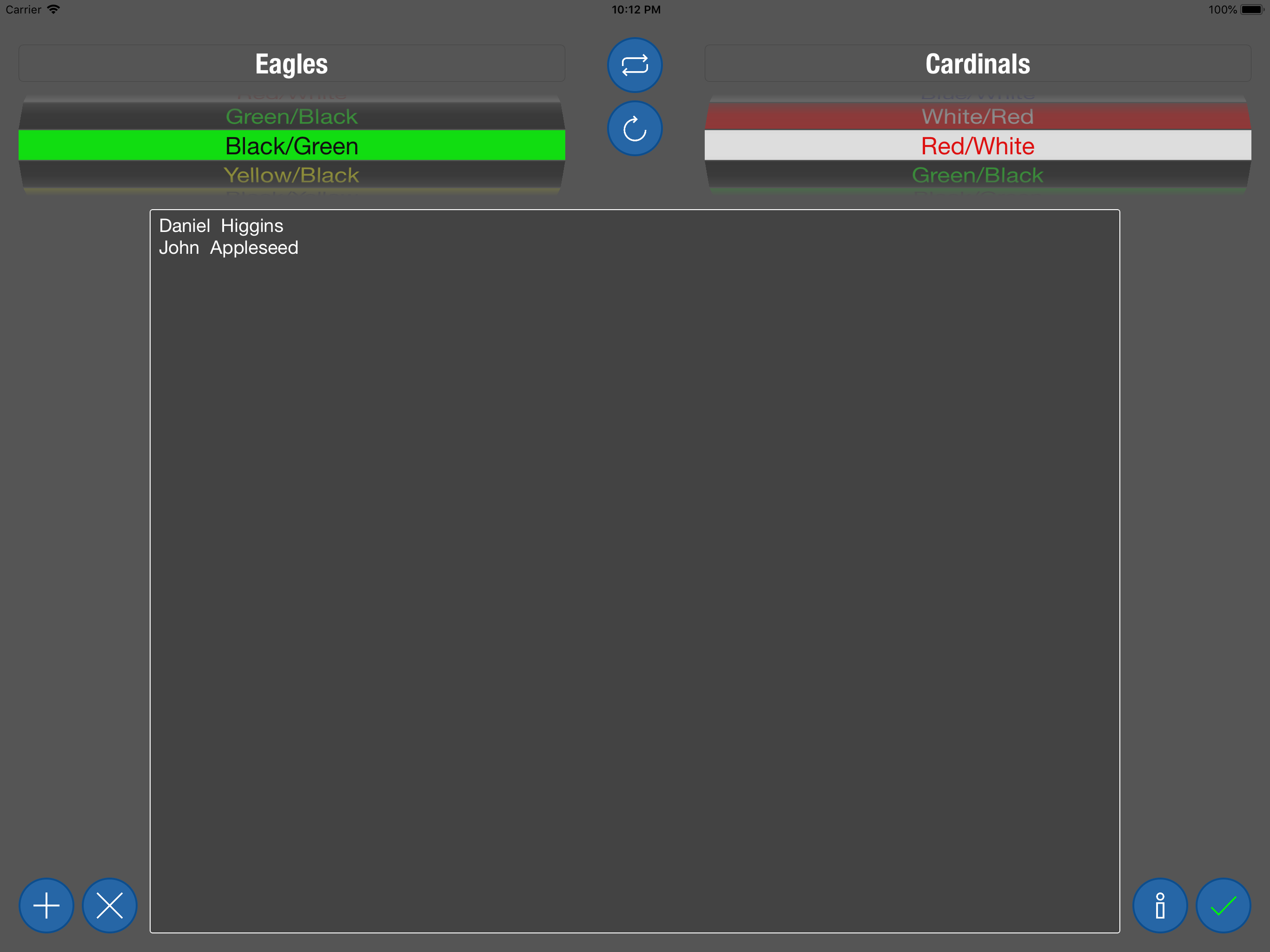Choose Green/Black in Cardinals color picker

point(977,175)
